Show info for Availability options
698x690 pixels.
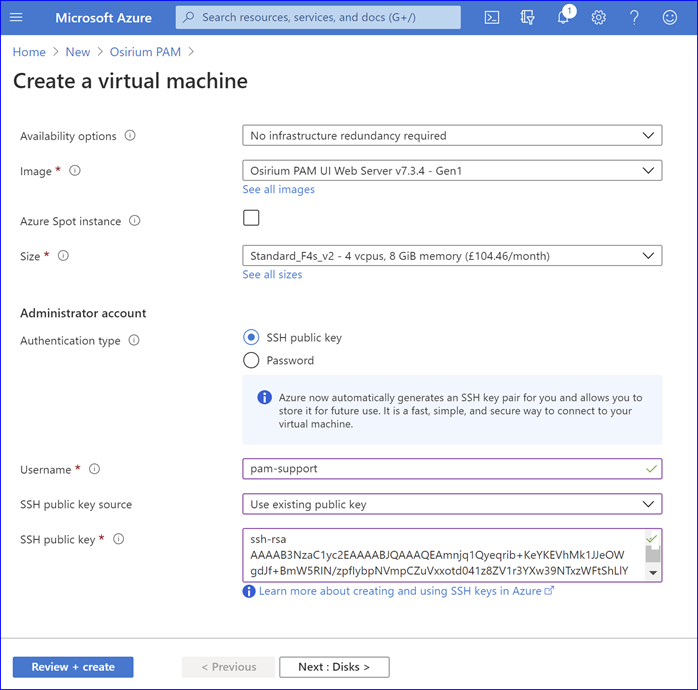[x=130, y=135]
